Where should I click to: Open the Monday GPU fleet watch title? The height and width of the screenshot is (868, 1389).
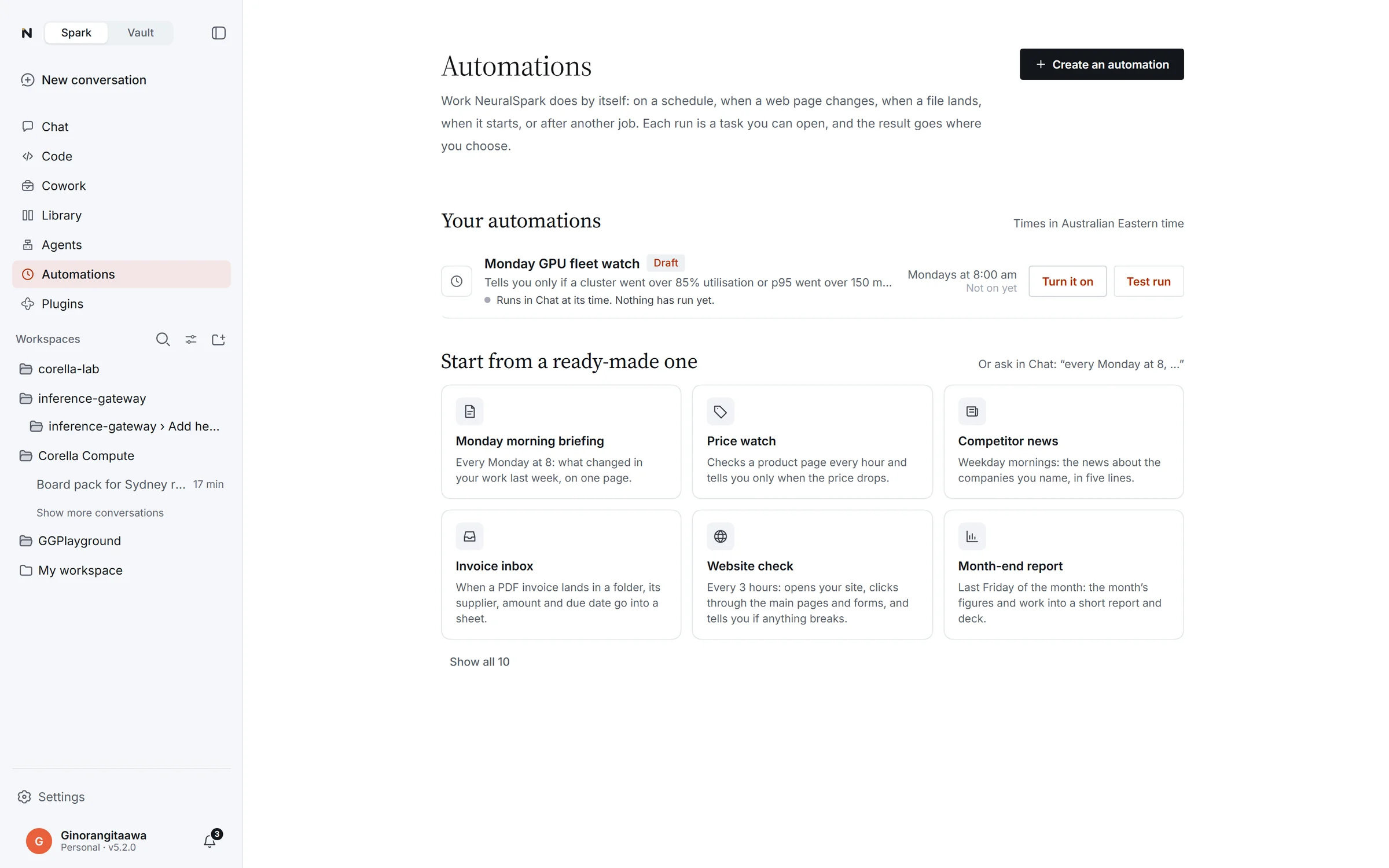coord(561,264)
